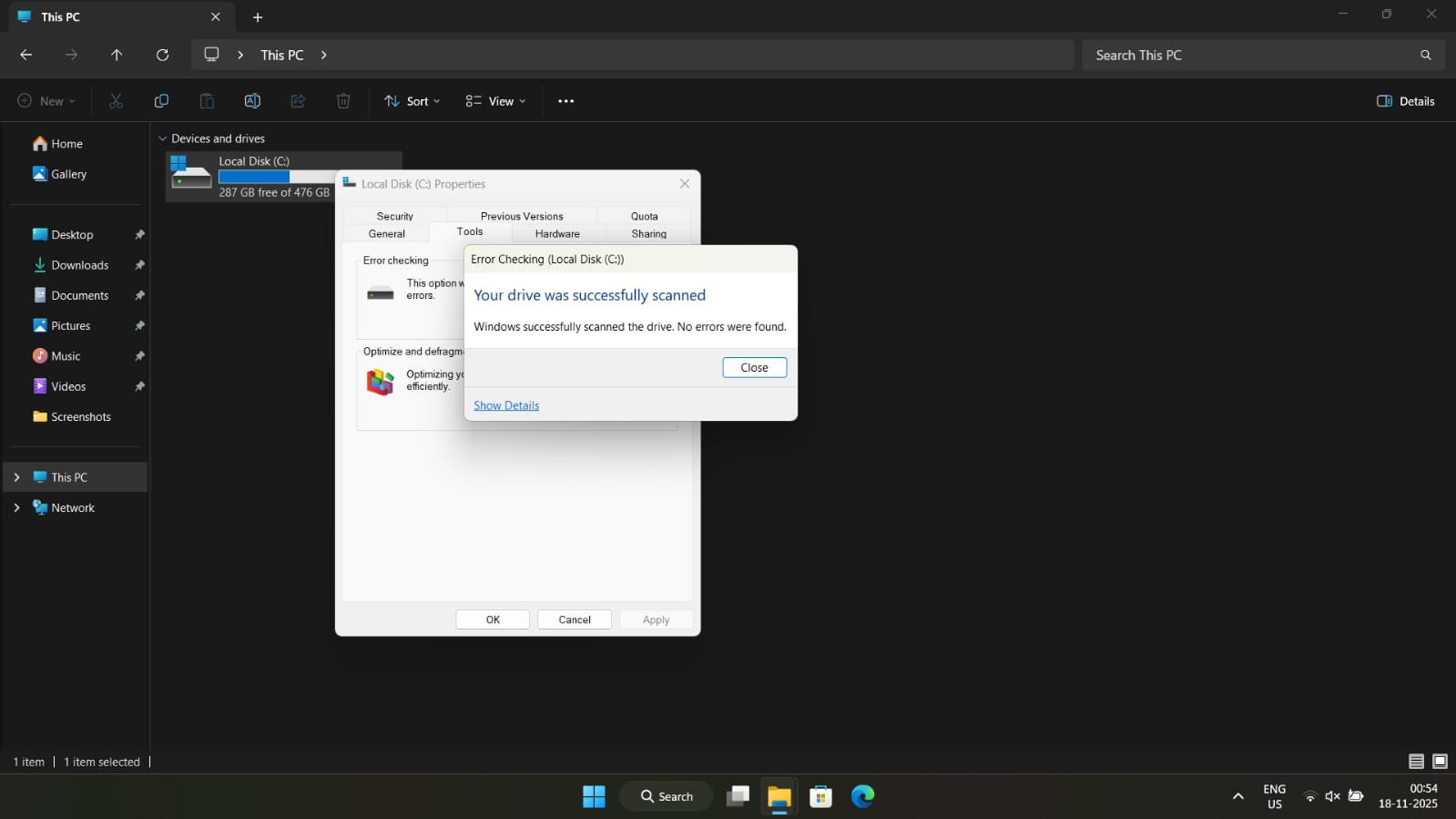Image resolution: width=1456 pixels, height=819 pixels.
Task: Click Close in the Error Checking dialog
Action: click(754, 367)
